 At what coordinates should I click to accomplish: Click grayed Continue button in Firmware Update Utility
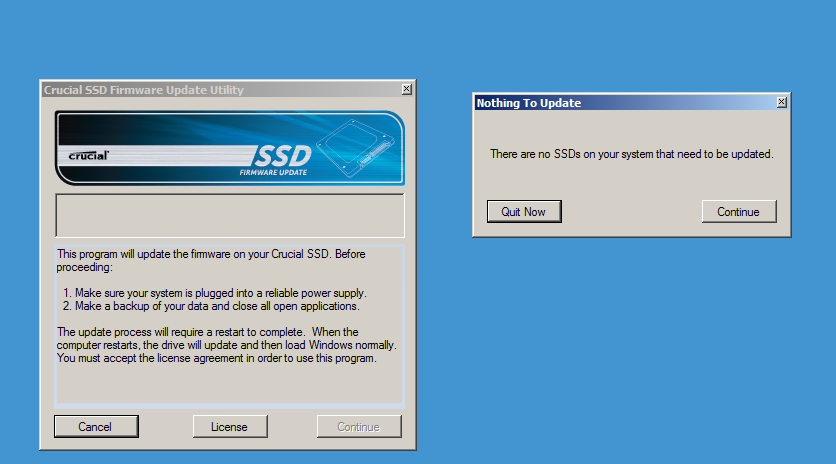359,427
